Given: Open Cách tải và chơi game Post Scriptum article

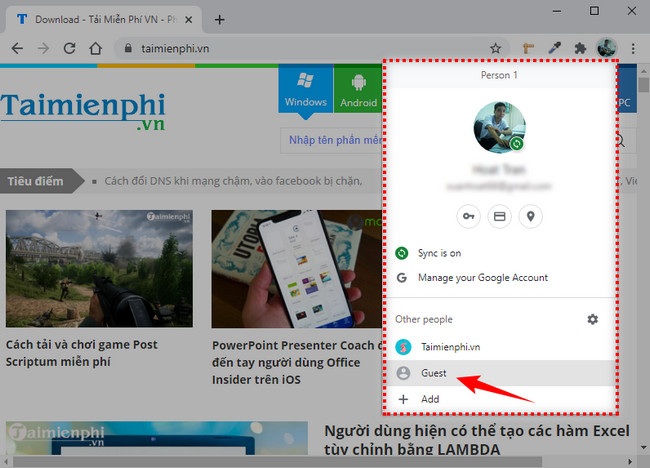Looking at the screenshot, I should [x=82, y=353].
